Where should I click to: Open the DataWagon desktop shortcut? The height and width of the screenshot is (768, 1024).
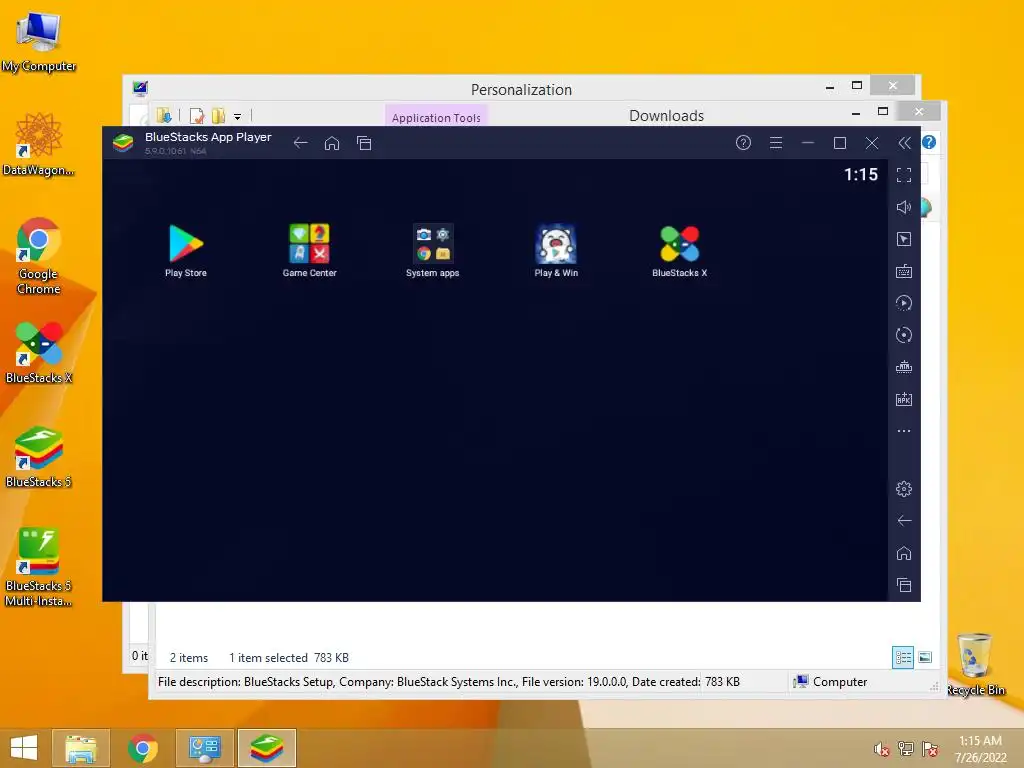pos(39,145)
